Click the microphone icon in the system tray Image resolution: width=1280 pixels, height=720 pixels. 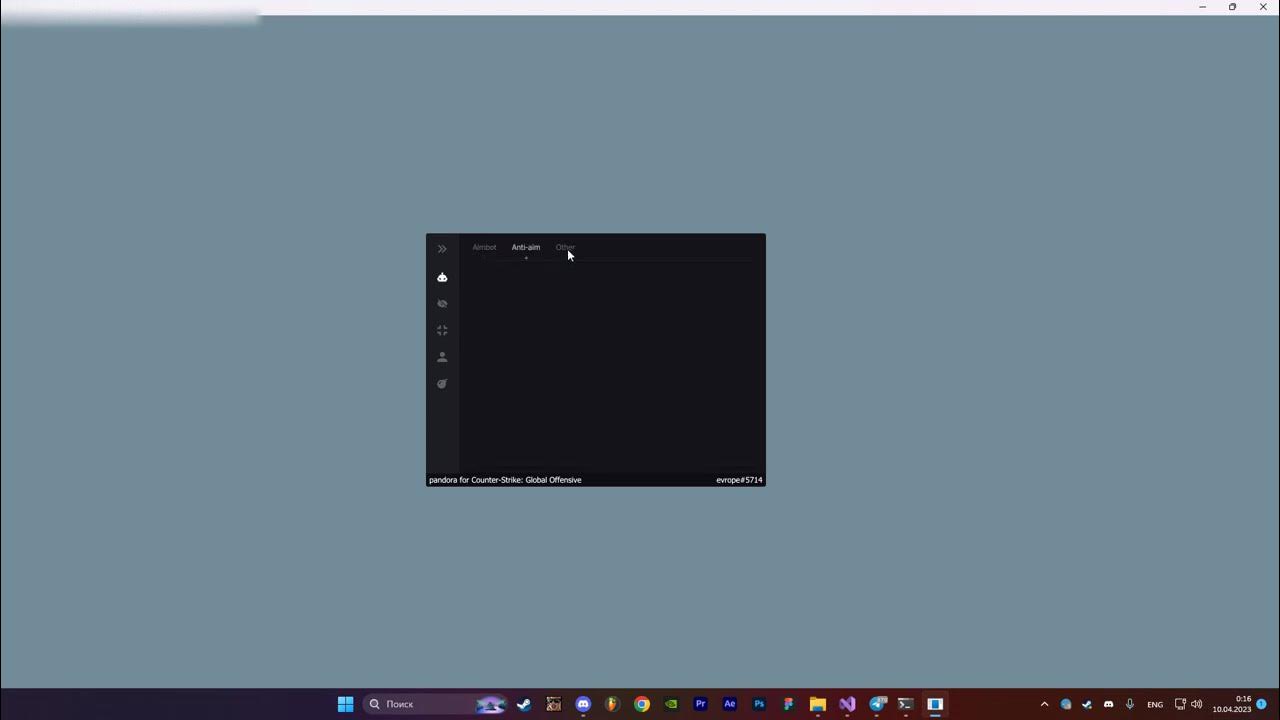(1130, 704)
